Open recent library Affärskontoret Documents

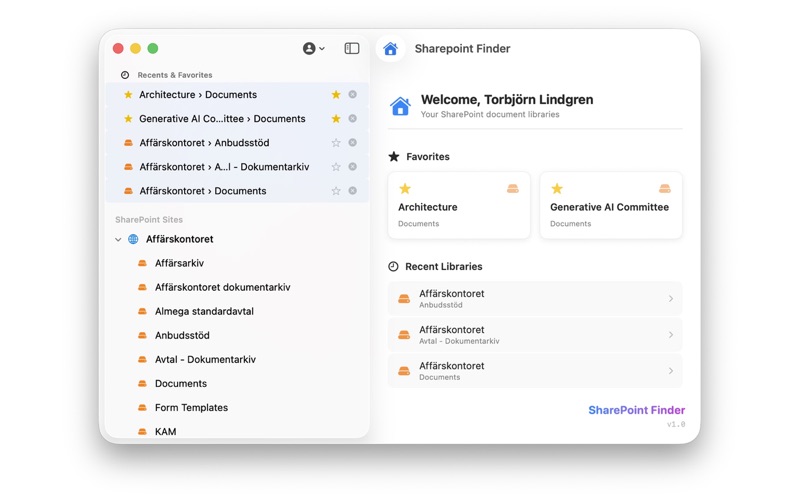535,371
